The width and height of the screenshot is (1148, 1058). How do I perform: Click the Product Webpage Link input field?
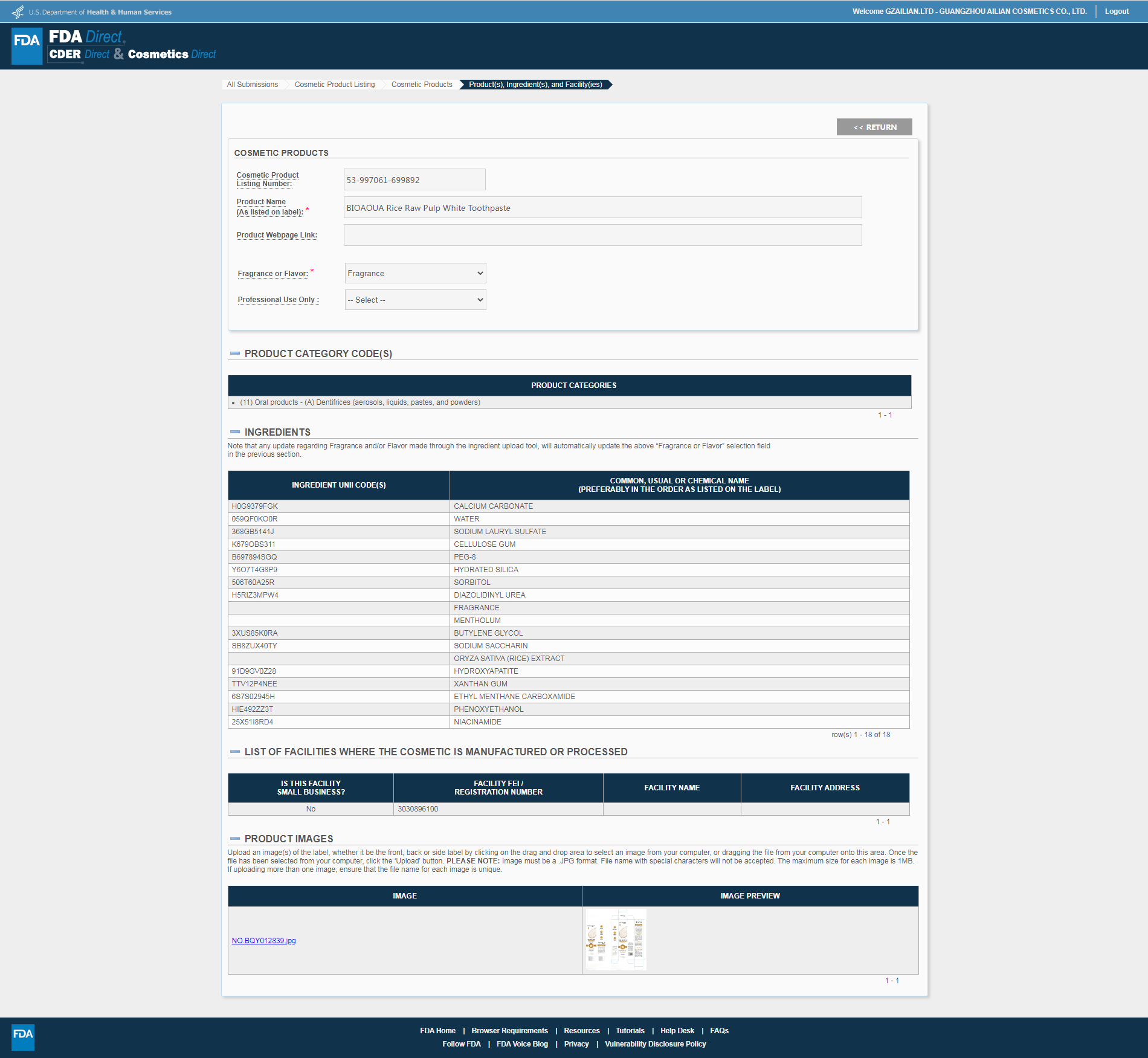click(602, 235)
